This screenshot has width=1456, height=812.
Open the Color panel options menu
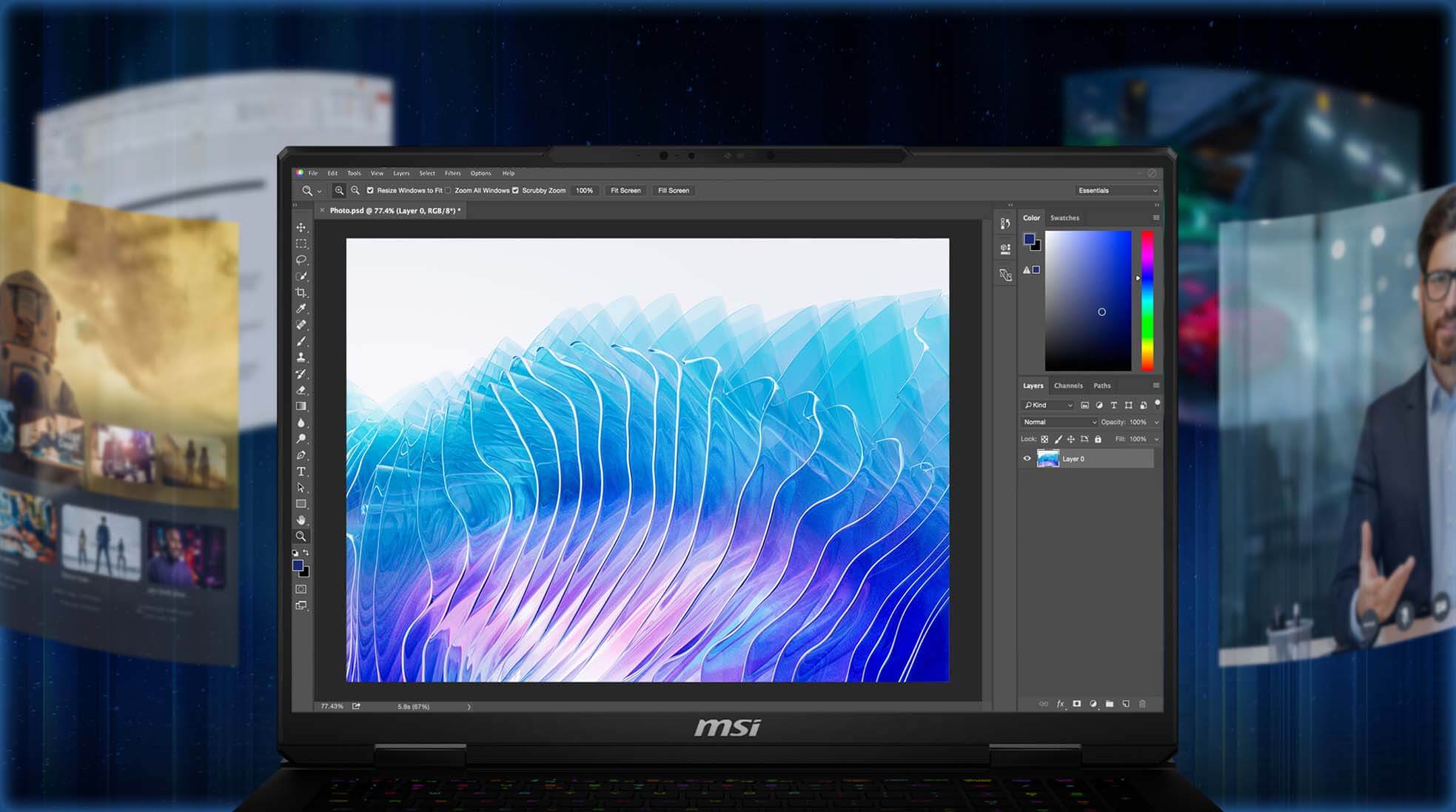[1156, 218]
